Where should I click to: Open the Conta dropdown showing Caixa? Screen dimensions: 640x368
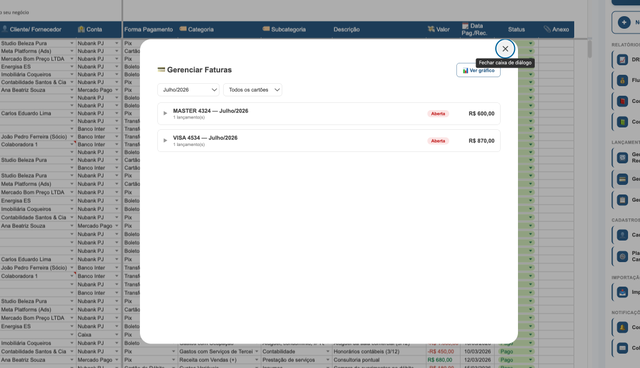116,335
